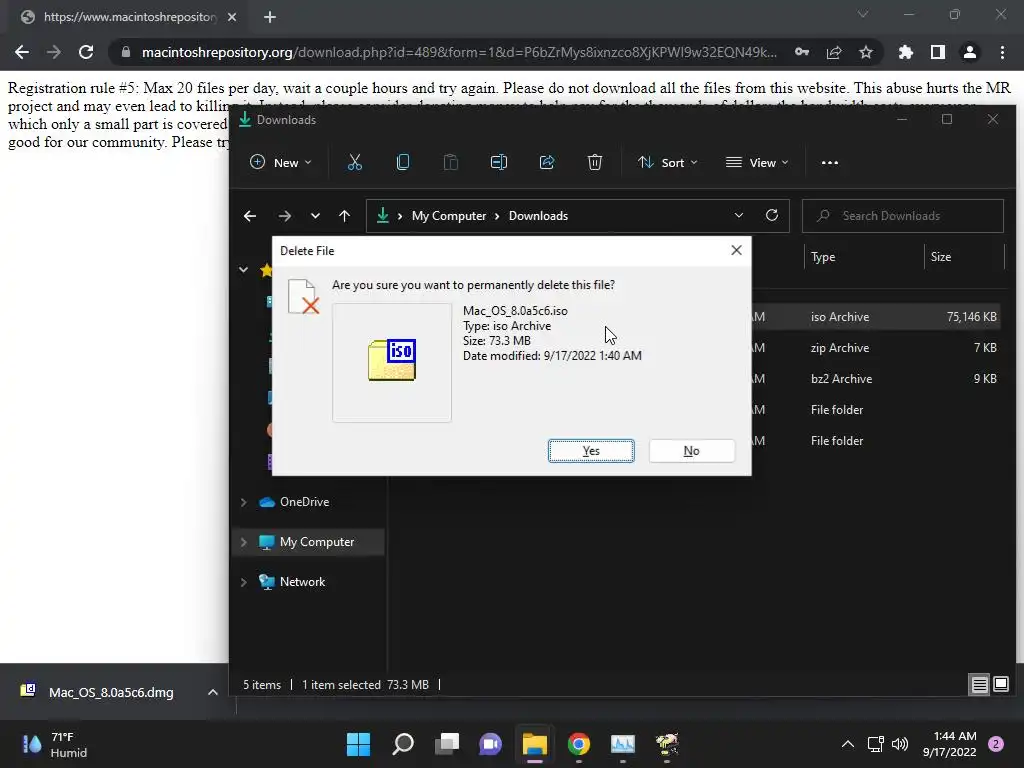Expand the My Computer tree node
Viewport: 1024px width, 768px height.
click(243, 542)
